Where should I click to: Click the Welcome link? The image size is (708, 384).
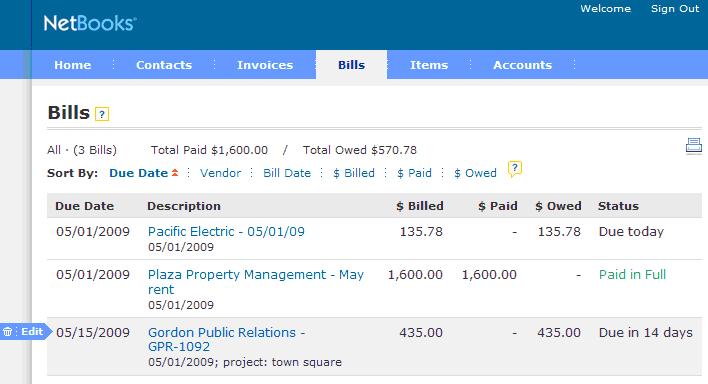pos(606,9)
